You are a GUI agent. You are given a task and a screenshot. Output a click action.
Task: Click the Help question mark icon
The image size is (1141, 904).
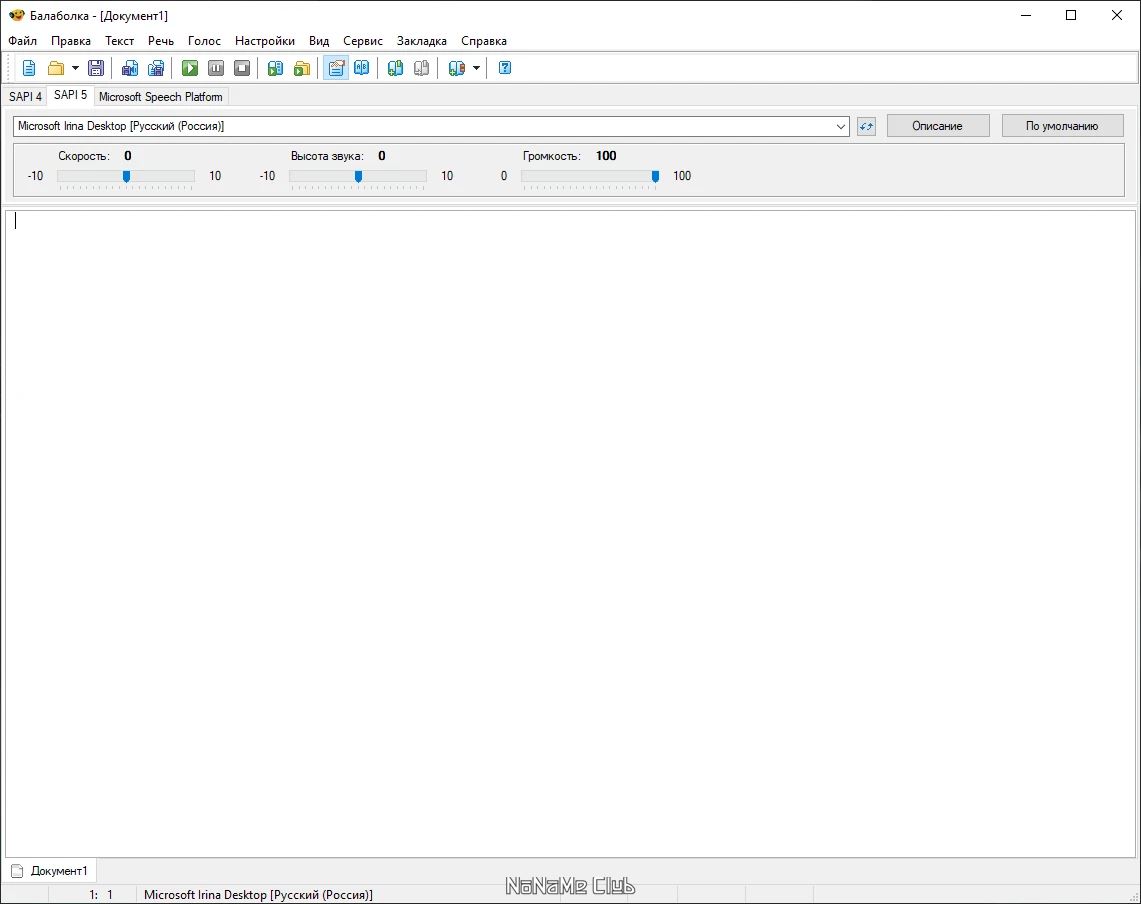[x=505, y=68]
